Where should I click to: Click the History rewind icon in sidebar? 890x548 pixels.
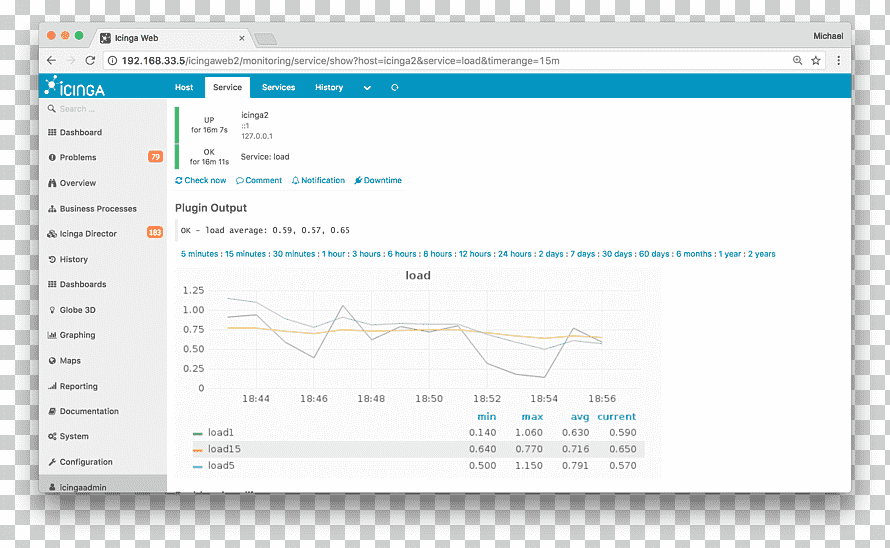coord(52,259)
